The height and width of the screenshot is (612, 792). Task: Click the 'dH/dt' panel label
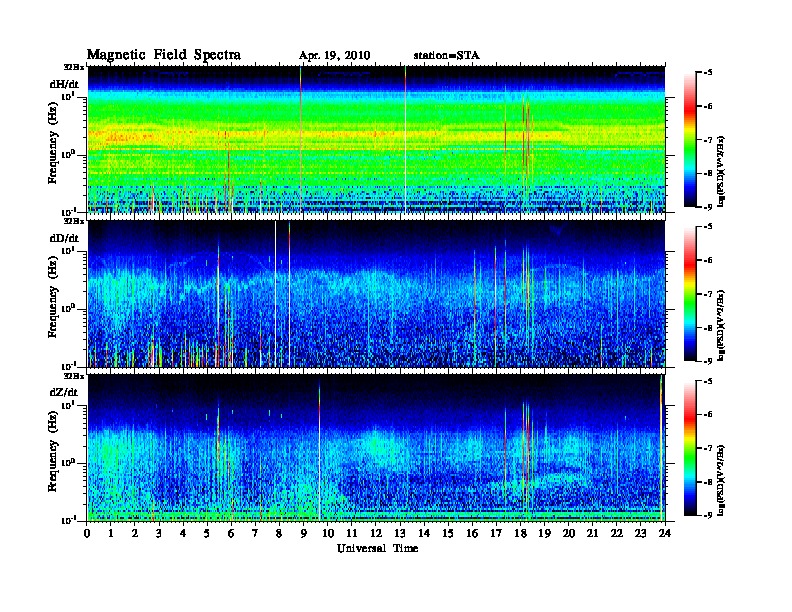[64, 84]
